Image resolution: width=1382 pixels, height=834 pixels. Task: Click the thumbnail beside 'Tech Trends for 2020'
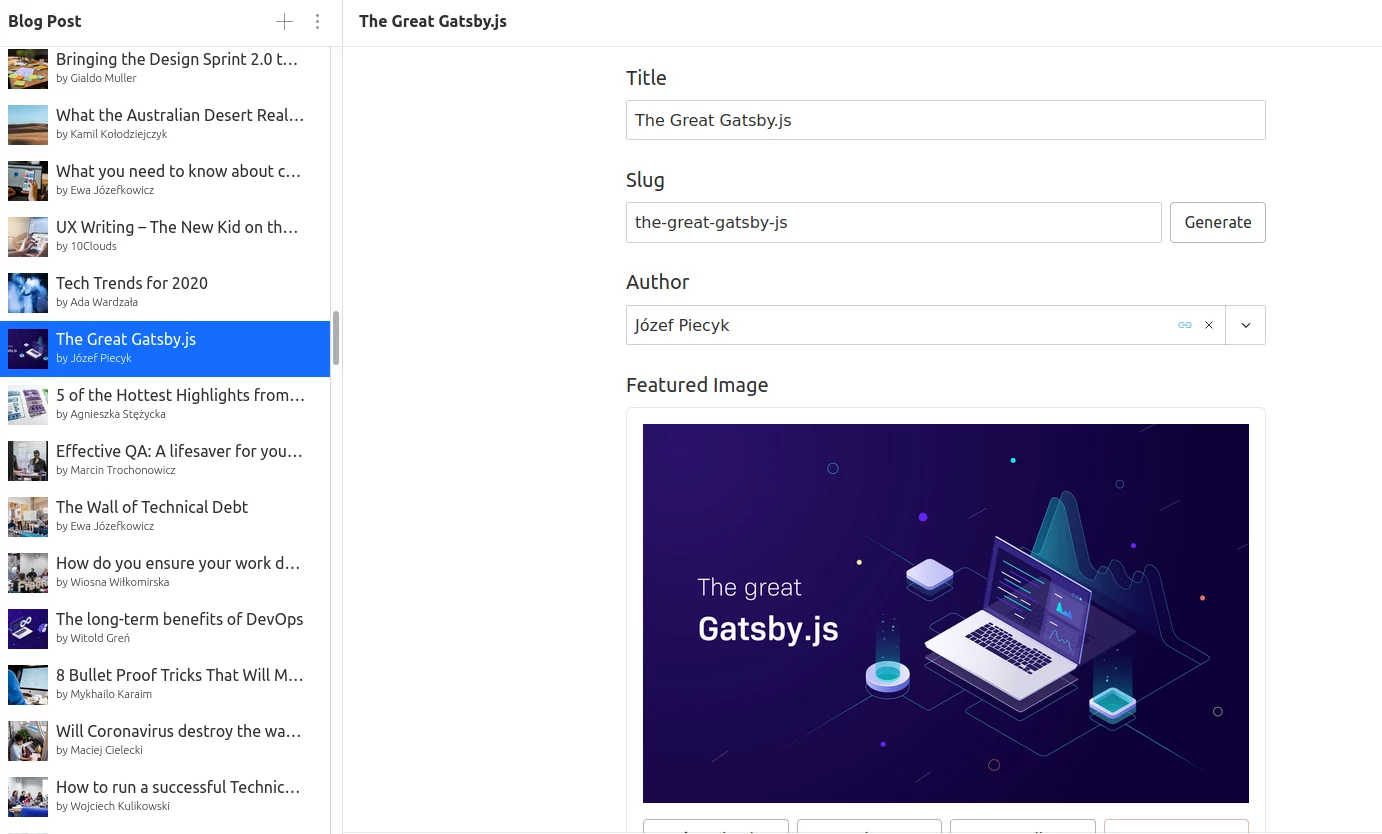coord(27,293)
